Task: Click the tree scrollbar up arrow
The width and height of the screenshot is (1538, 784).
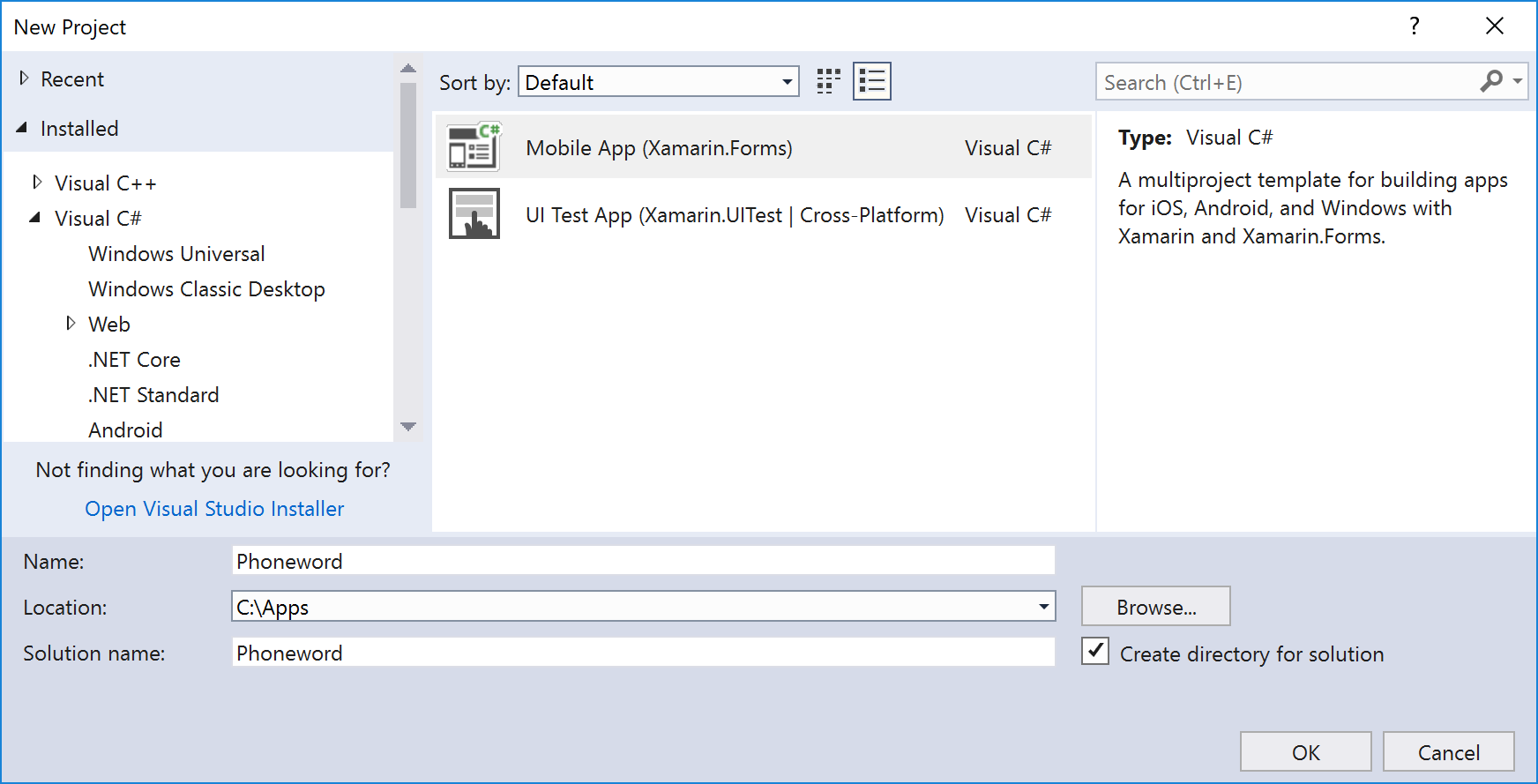Action: (407, 69)
